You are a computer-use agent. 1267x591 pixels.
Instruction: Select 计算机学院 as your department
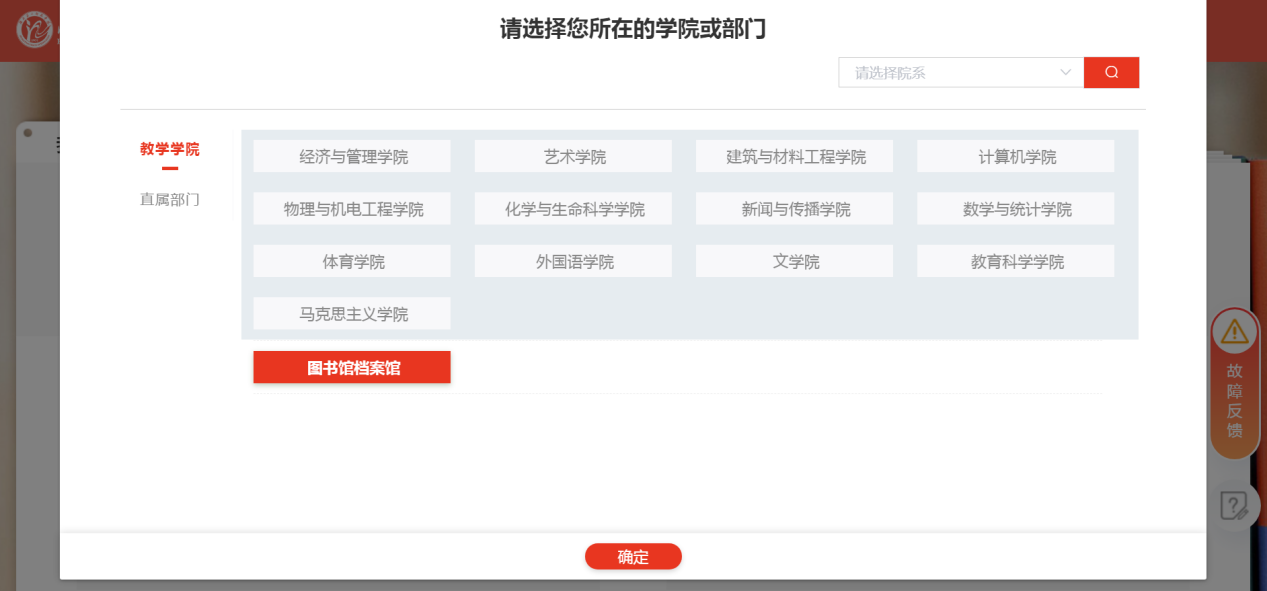(1015, 155)
